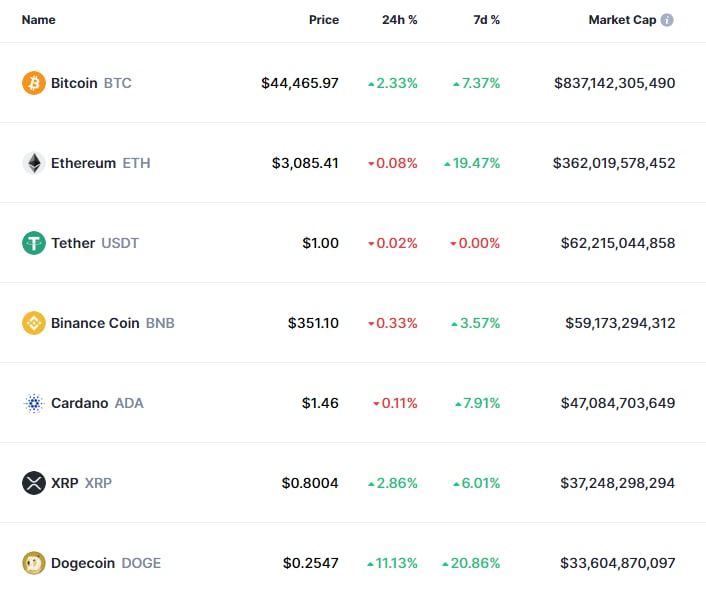Click Tether 24h change 0.02%

pos(393,243)
